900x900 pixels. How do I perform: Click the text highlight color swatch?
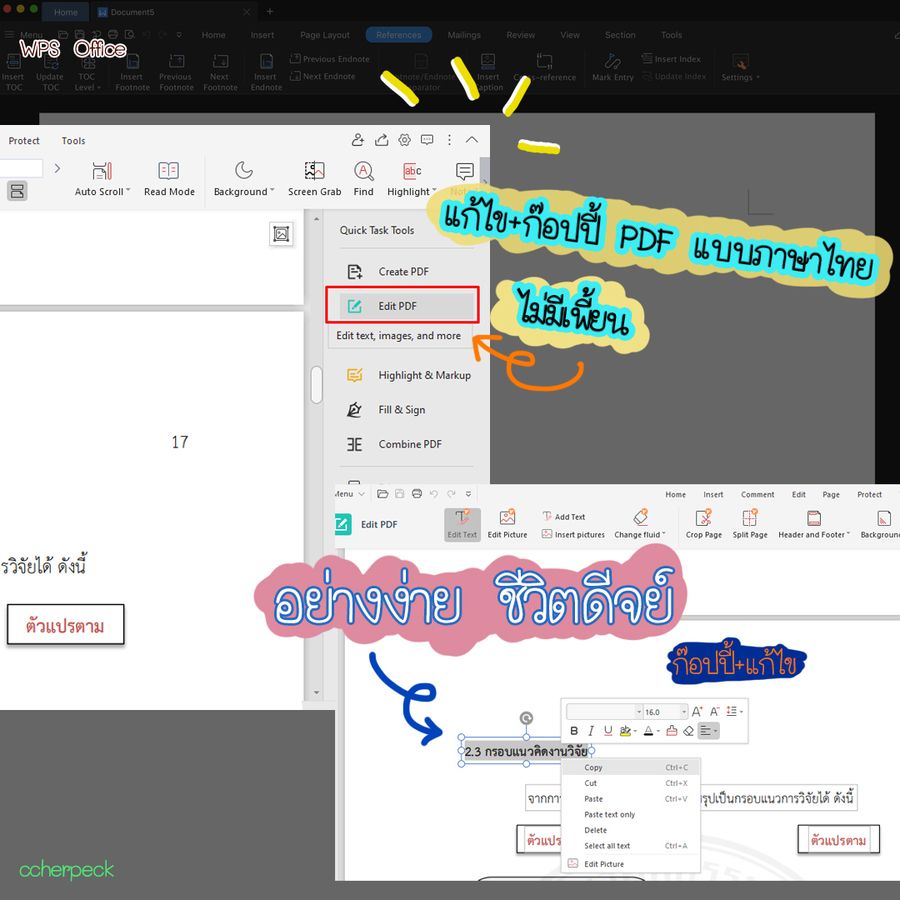click(626, 731)
